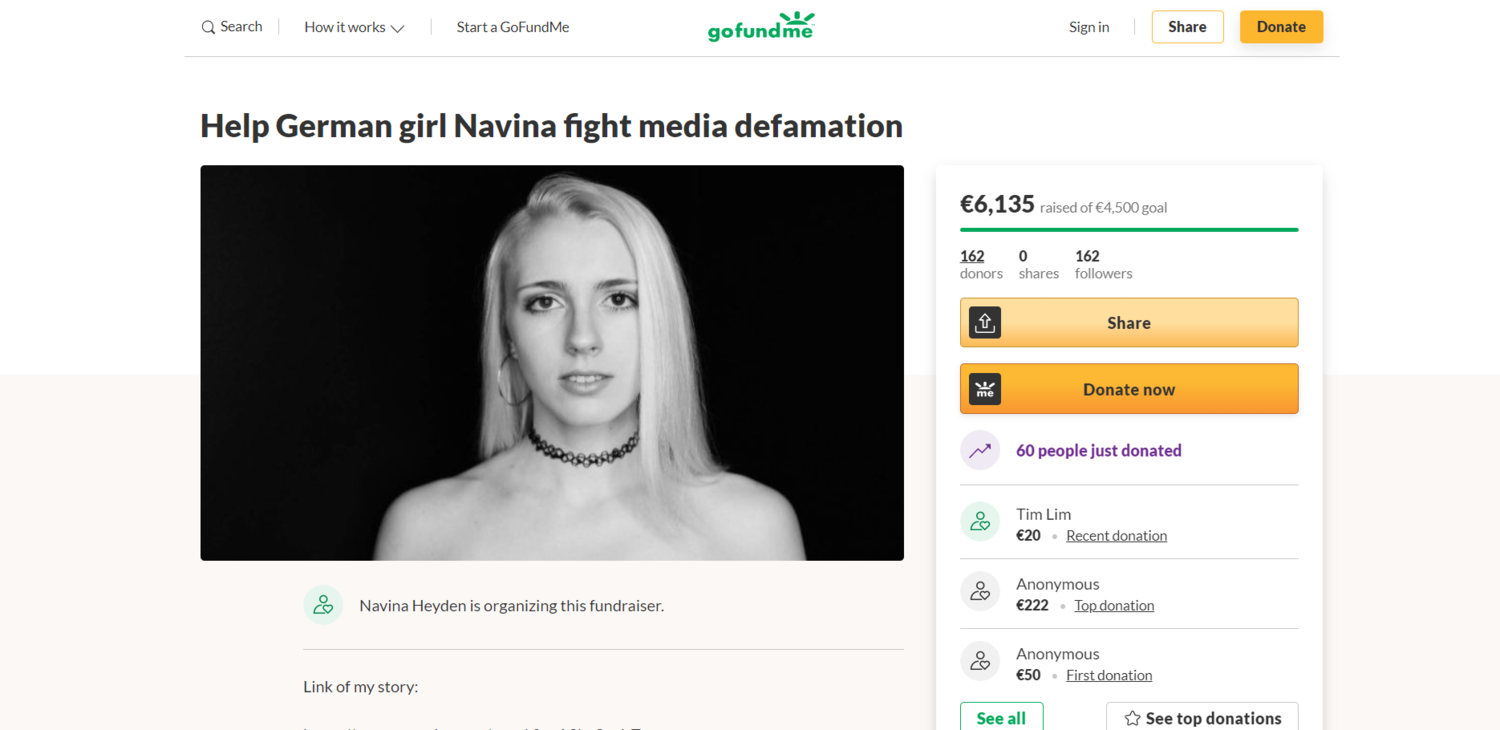Click the Top donation link
Screen dimensions: 1500x730
1114,605
